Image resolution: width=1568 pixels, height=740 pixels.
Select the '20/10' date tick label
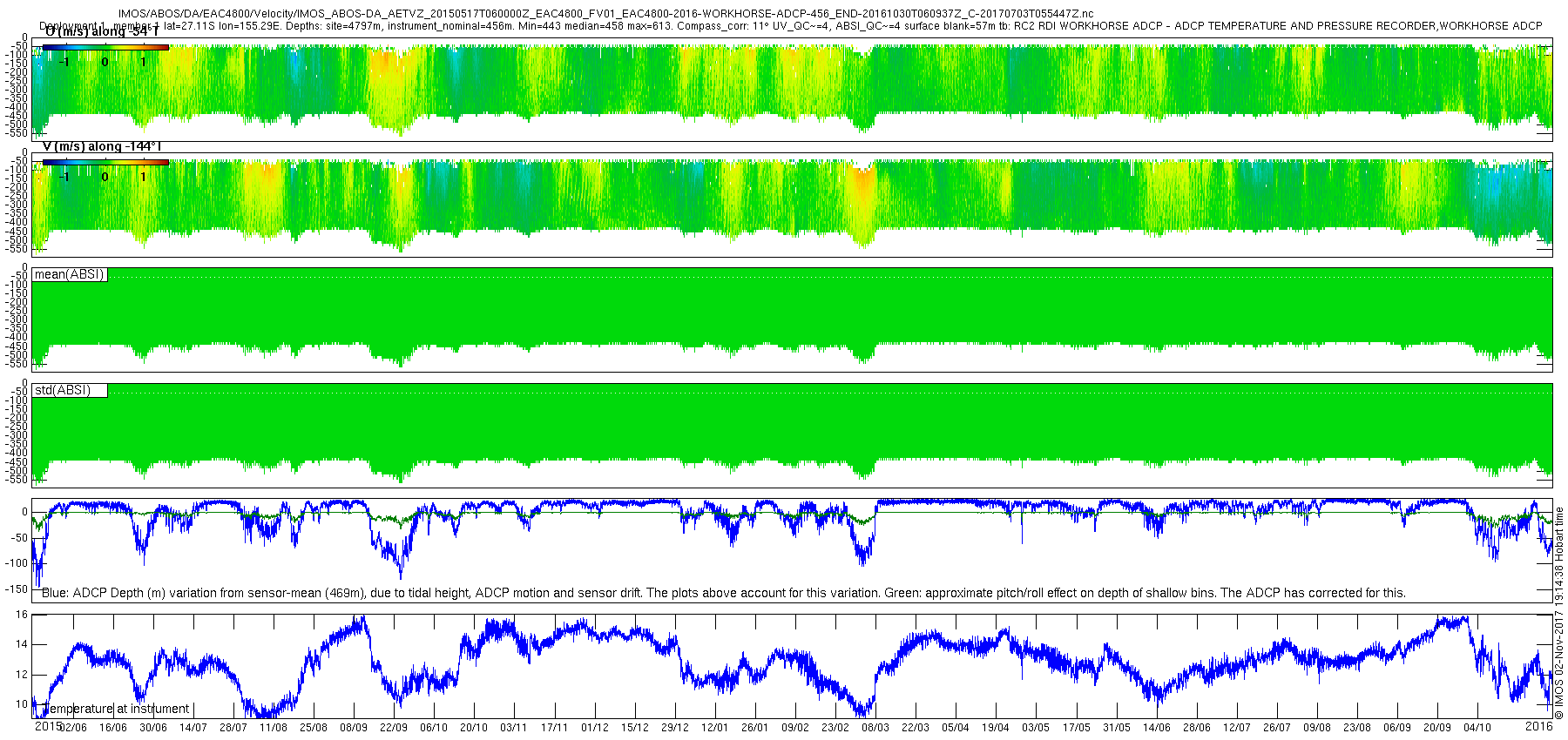(x=474, y=728)
